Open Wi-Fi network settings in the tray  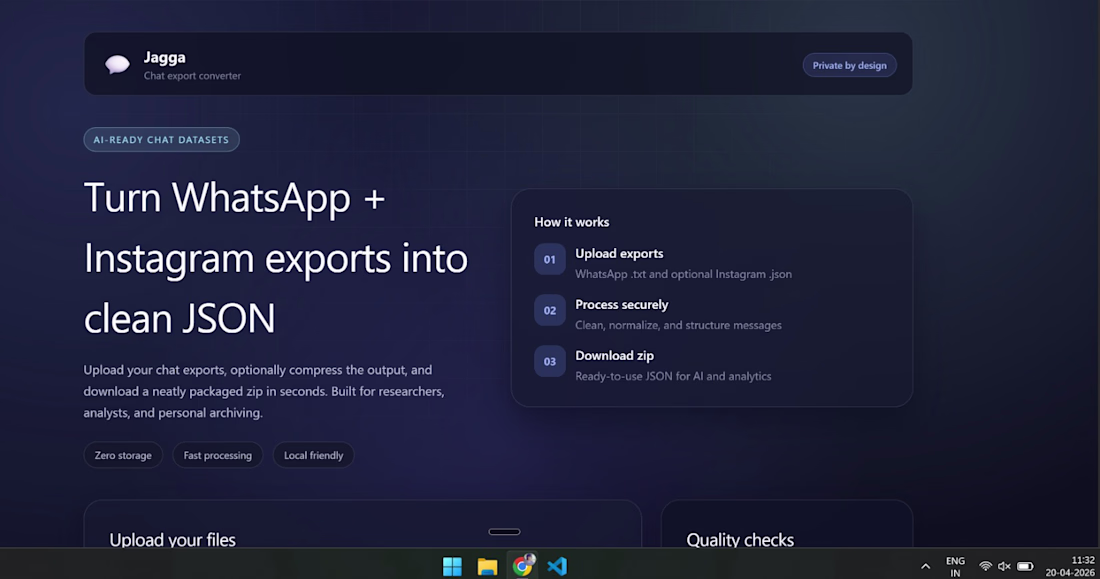pos(985,566)
